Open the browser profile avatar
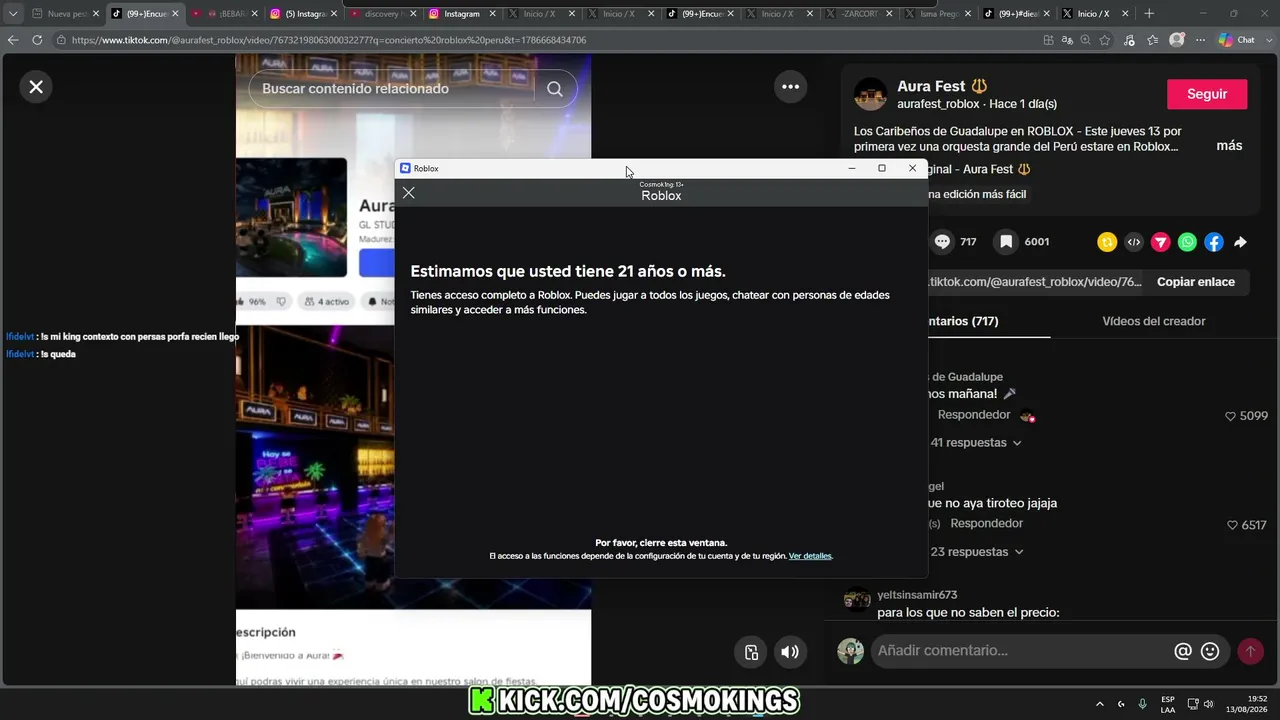1280x720 pixels. click(x=1177, y=40)
